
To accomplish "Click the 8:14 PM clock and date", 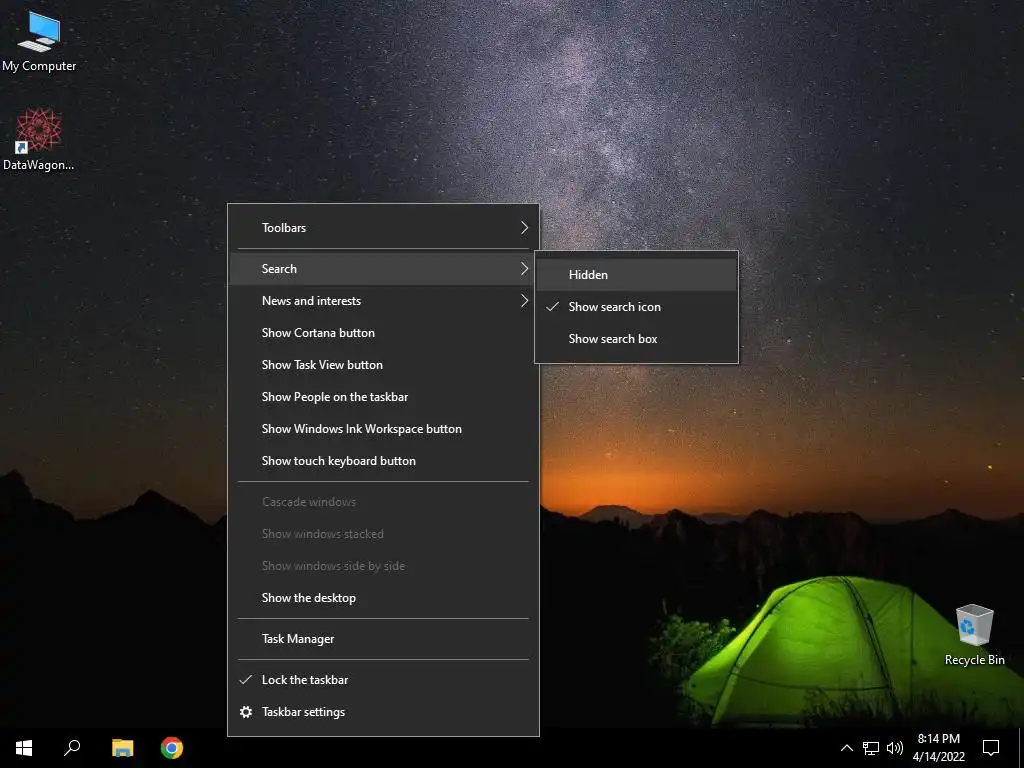I will (938, 748).
